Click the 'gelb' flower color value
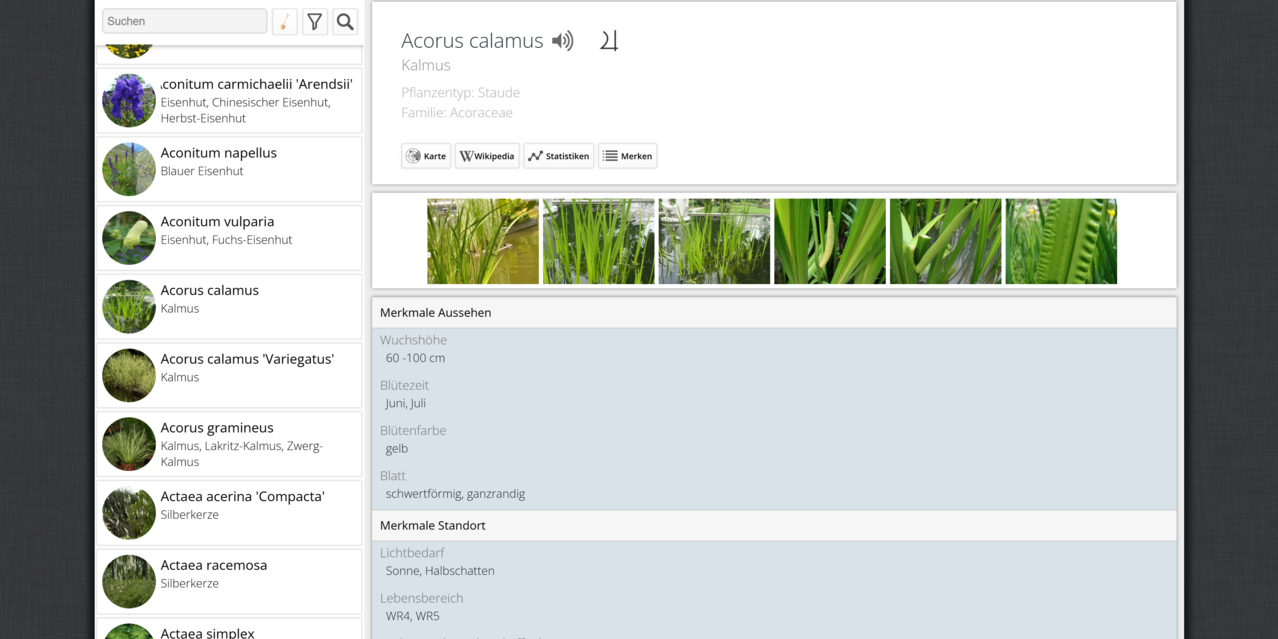1278x639 pixels. pos(397,449)
